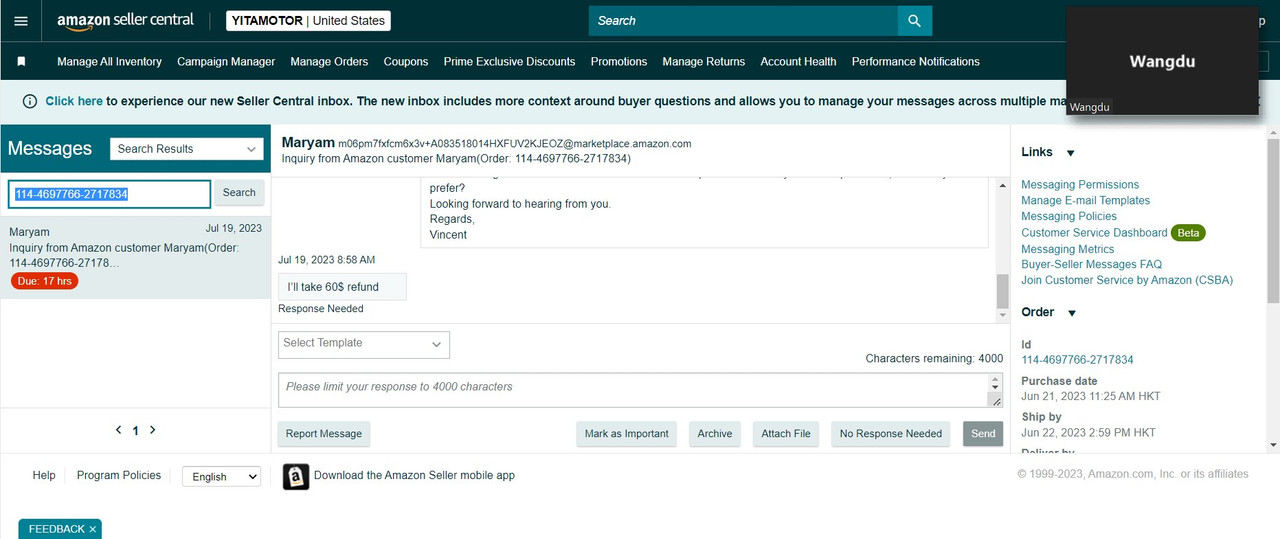
Task: Click the order number search field
Action: [x=110, y=194]
